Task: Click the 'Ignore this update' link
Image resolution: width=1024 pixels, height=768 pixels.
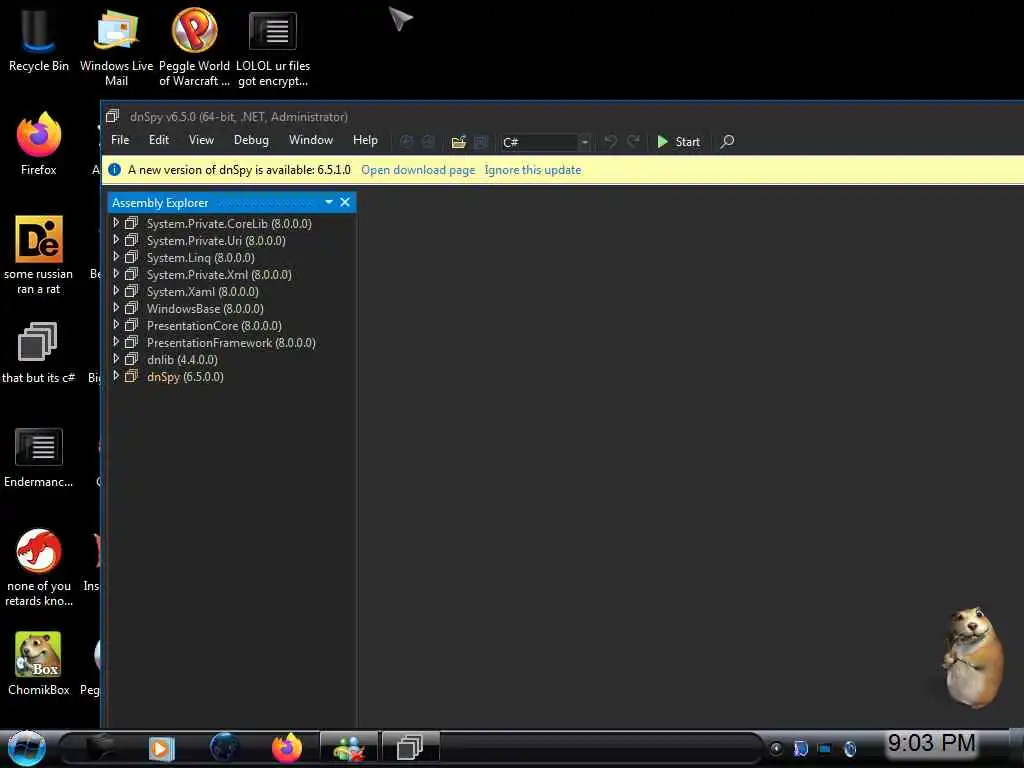Action: pyautogui.click(x=533, y=170)
